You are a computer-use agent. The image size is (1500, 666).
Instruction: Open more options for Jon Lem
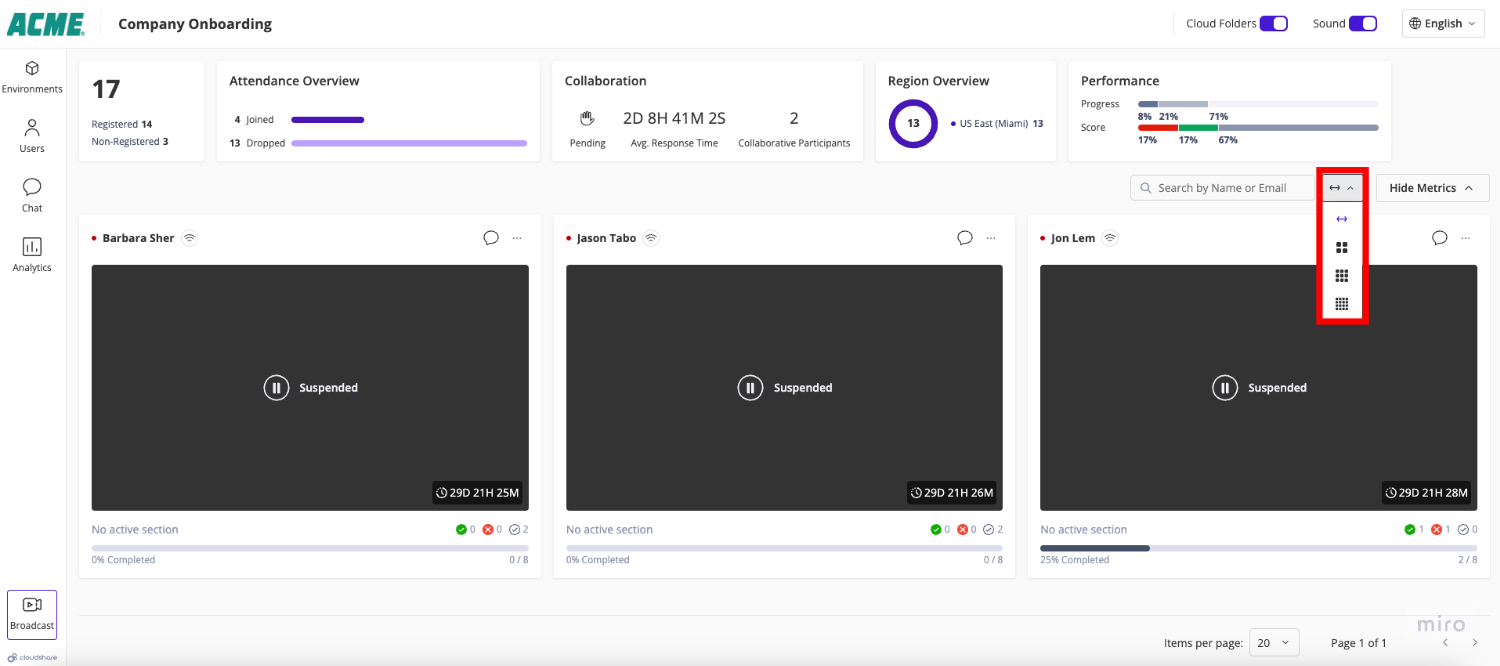tap(1466, 238)
